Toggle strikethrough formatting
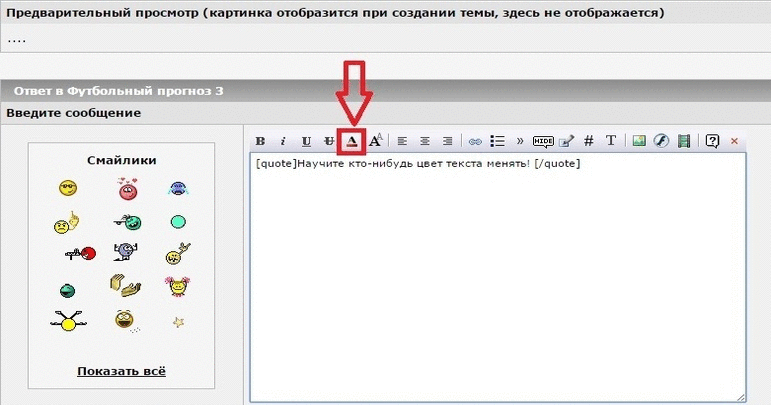Viewport: 771px width, 405px height. click(x=329, y=141)
